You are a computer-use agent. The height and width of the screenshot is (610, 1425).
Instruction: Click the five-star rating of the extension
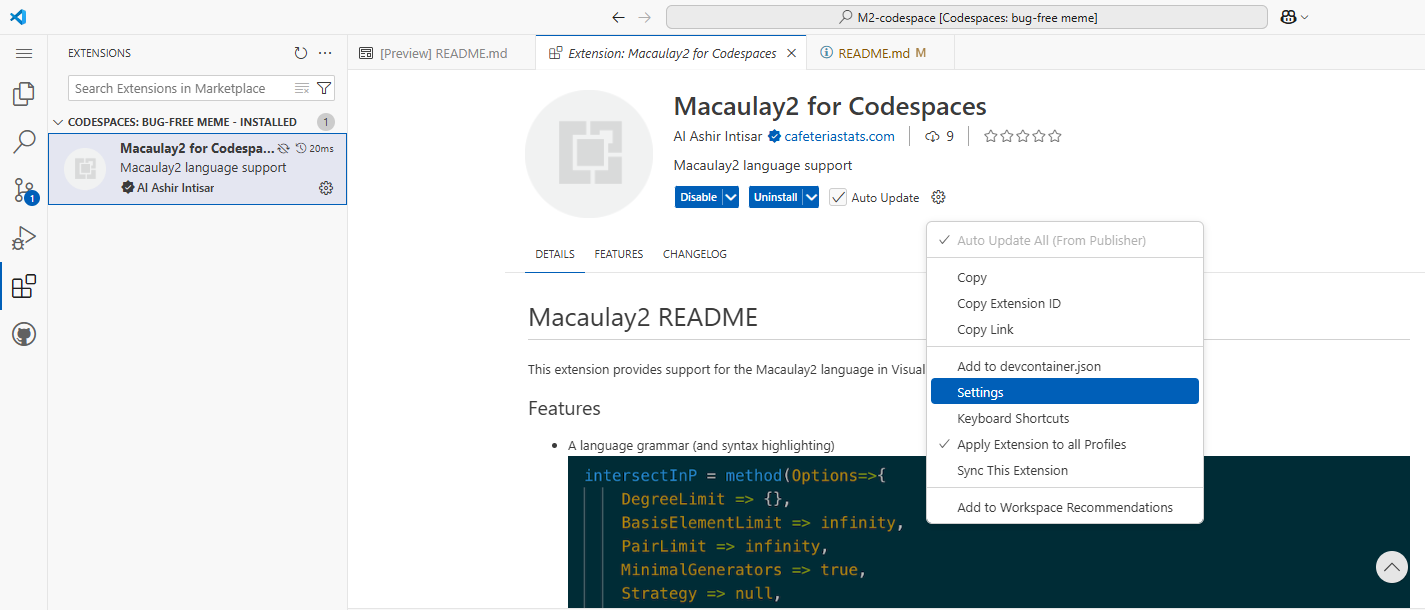tap(1023, 136)
